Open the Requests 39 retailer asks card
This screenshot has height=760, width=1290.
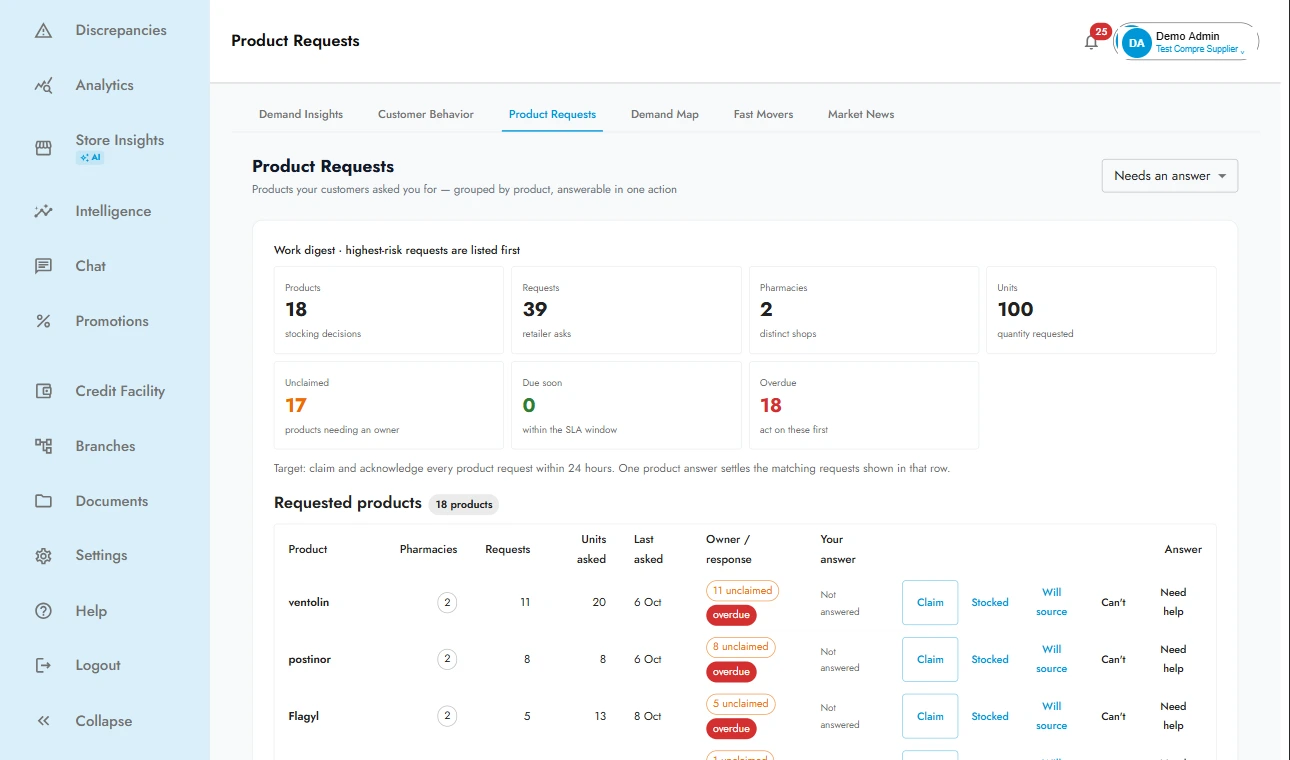tap(626, 310)
